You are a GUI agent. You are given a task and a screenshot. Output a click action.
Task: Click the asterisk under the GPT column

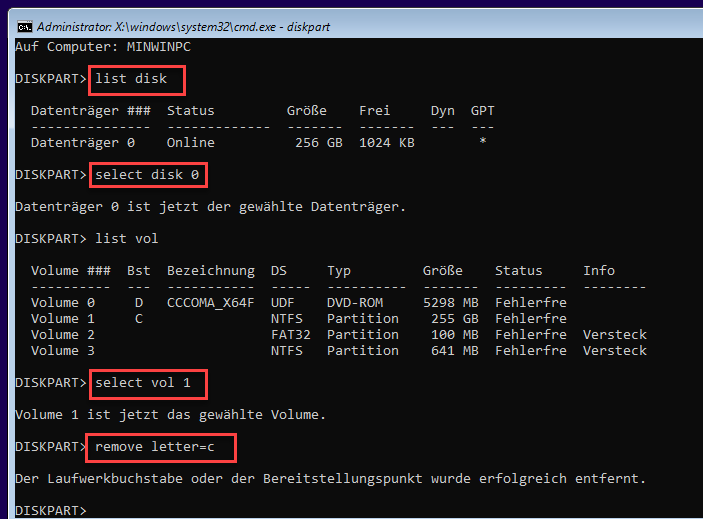[483, 141]
